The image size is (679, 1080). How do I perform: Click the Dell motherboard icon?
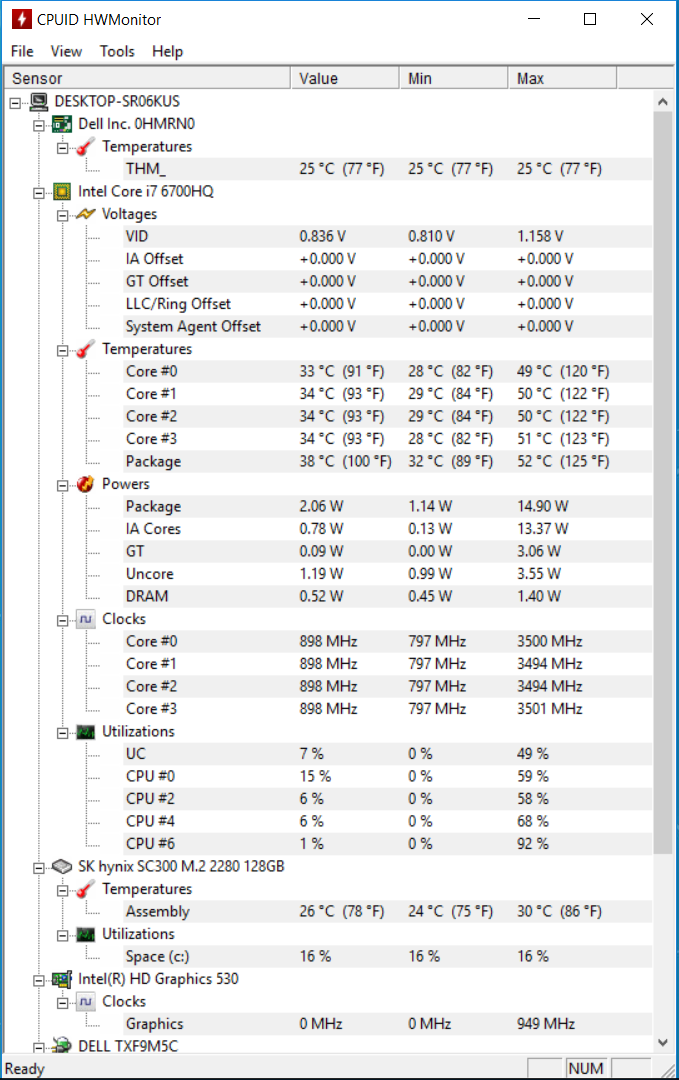click(62, 124)
